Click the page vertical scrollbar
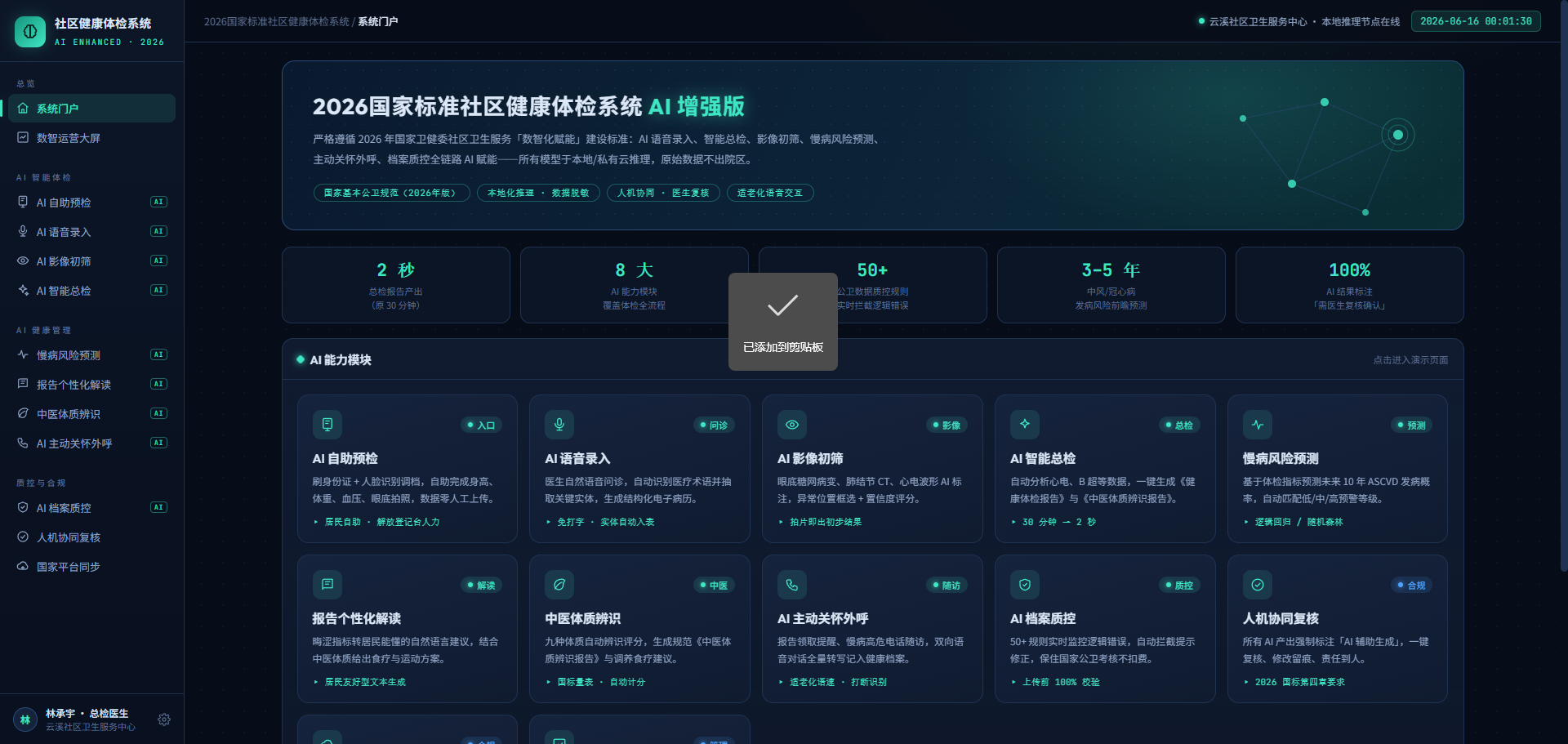Viewport: 1568px width, 744px height. [1563, 286]
